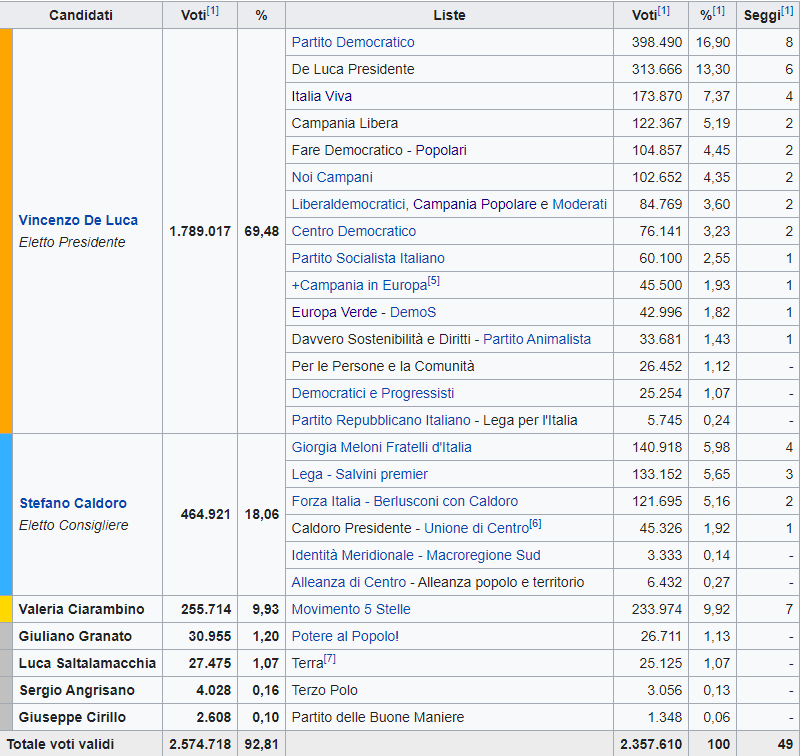The image size is (801, 756).
Task: Open Democratici e Progressisti link
Action: click(x=372, y=393)
